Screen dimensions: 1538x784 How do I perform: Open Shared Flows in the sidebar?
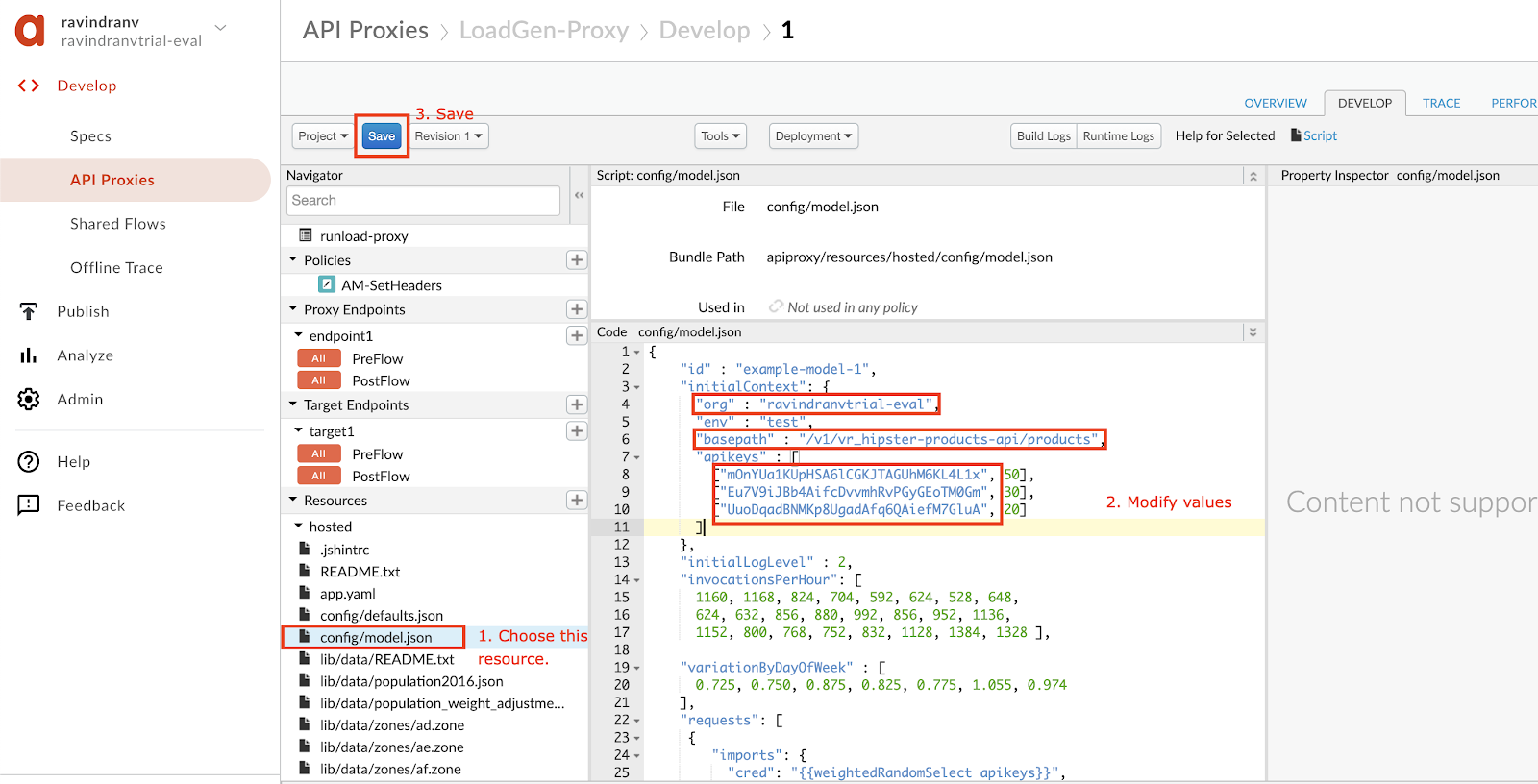118,224
